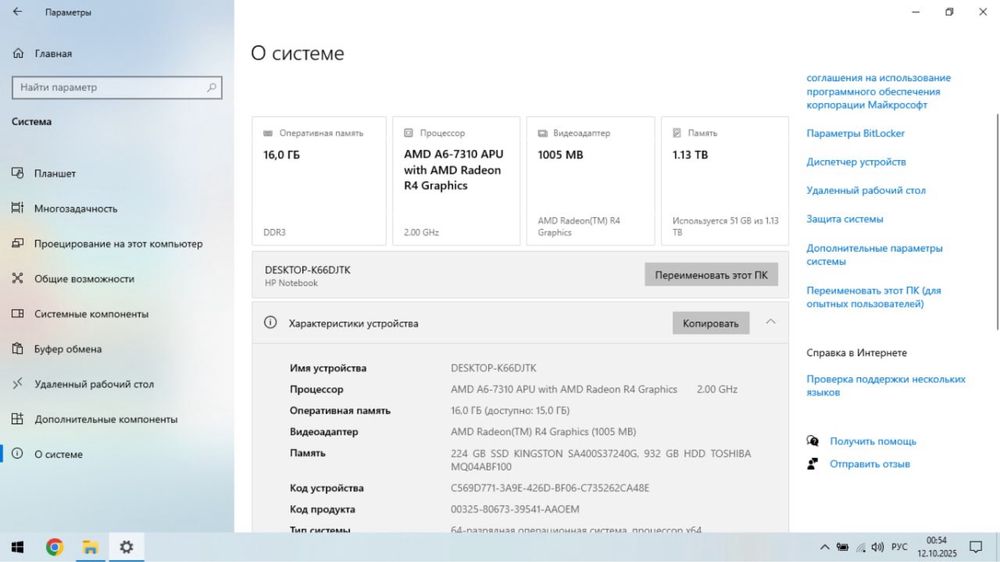Click the Отправить отзыв person icon
This screenshot has height=562, width=1000.
(812, 464)
